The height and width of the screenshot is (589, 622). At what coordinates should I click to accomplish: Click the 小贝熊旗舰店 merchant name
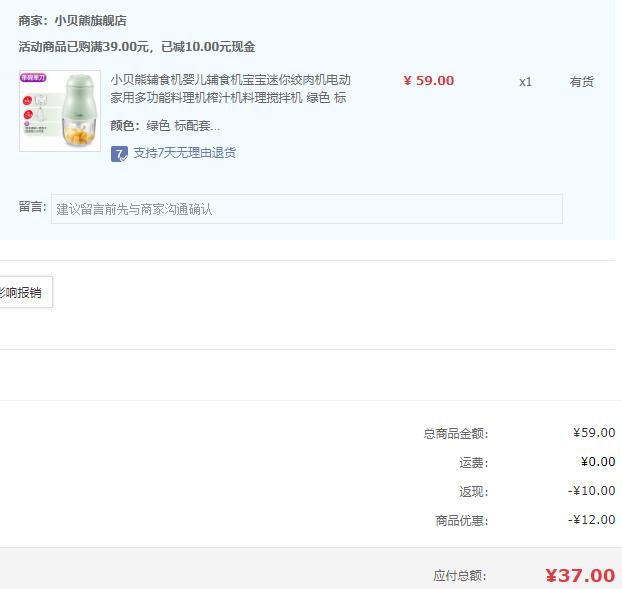(x=90, y=21)
